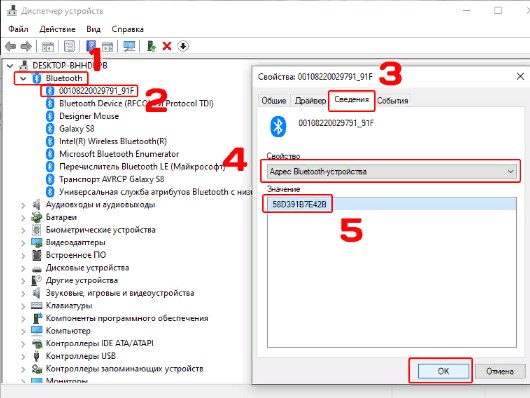Open the Действие menu

tap(57, 29)
